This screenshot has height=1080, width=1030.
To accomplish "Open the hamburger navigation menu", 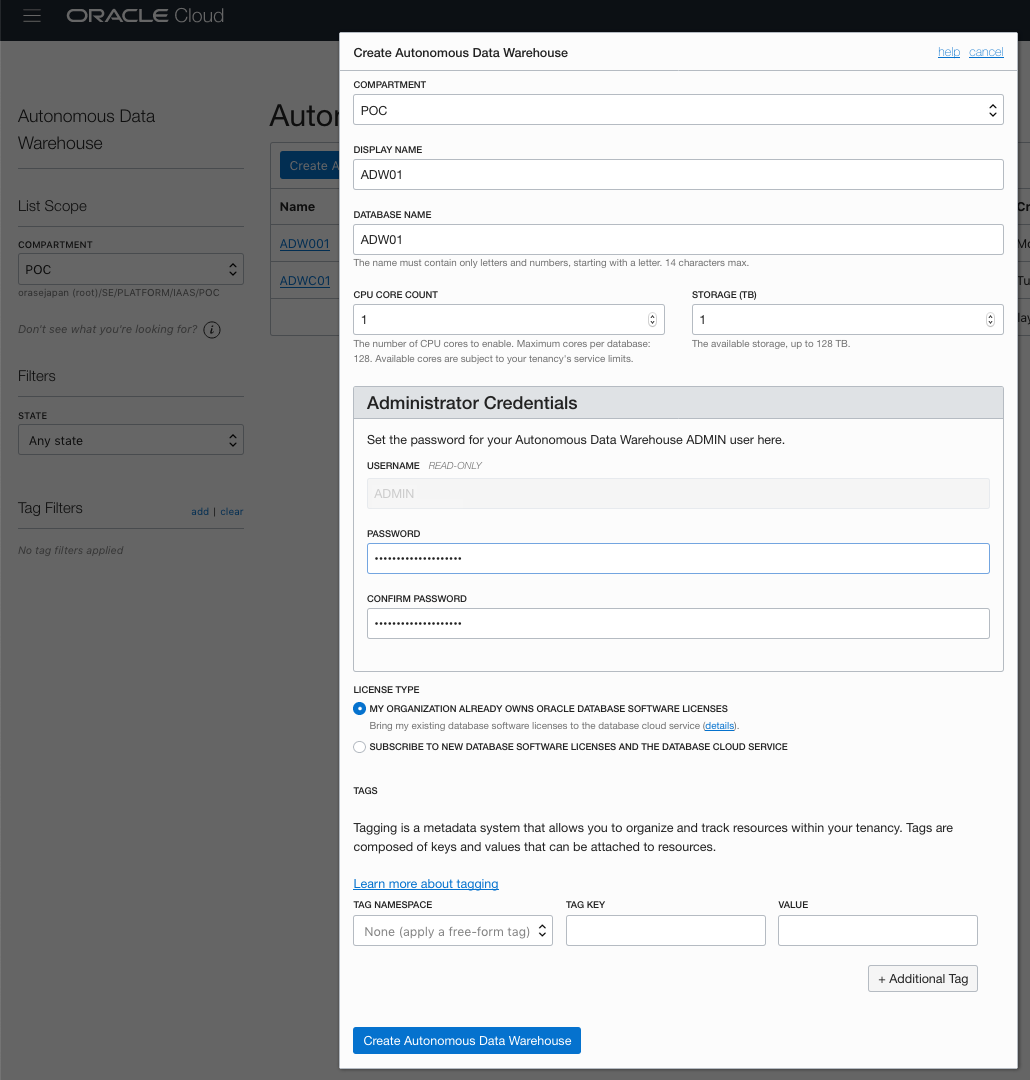I will 32,16.
